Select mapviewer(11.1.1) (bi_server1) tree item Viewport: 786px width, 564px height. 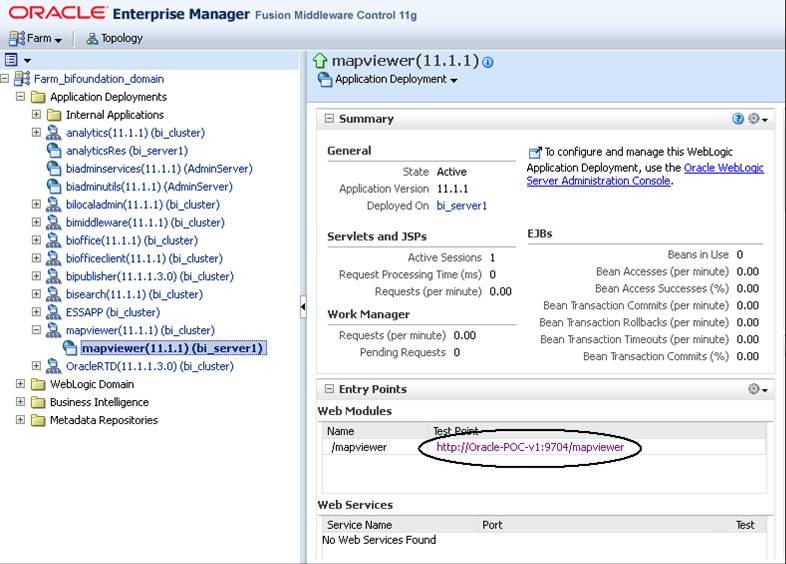point(172,348)
